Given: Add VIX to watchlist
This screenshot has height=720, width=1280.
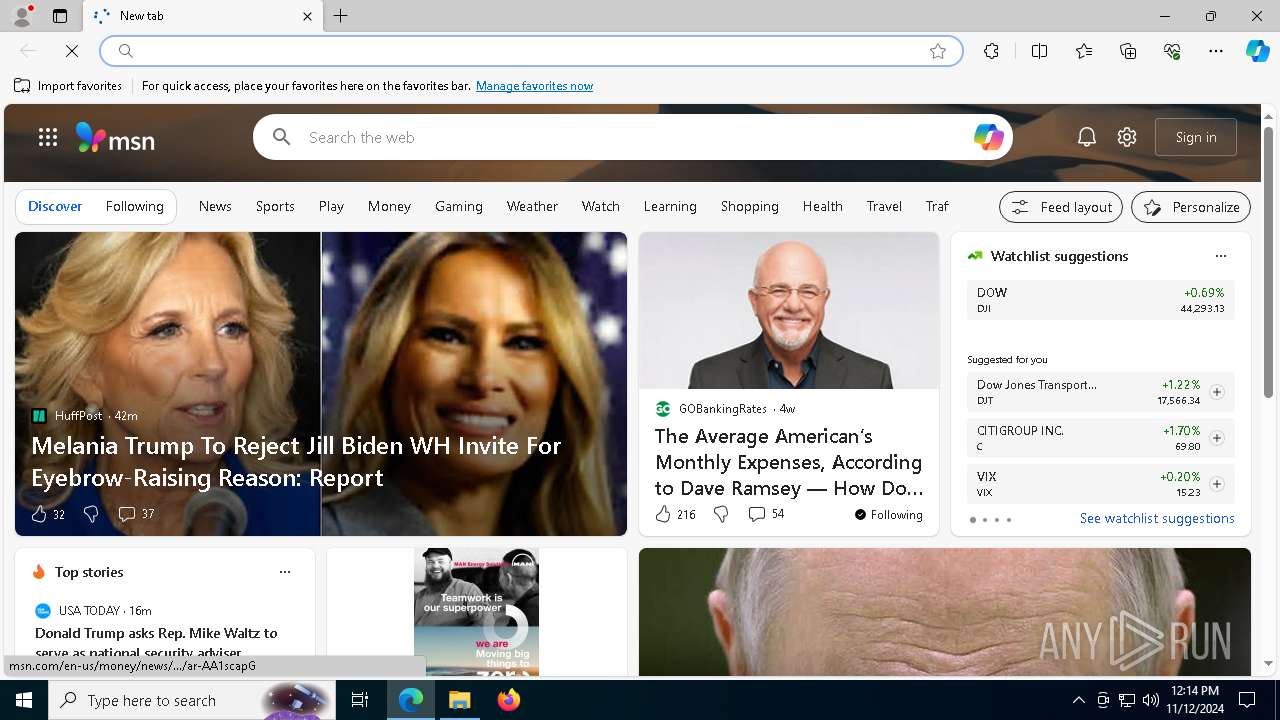Looking at the screenshot, I should pos(1217,484).
